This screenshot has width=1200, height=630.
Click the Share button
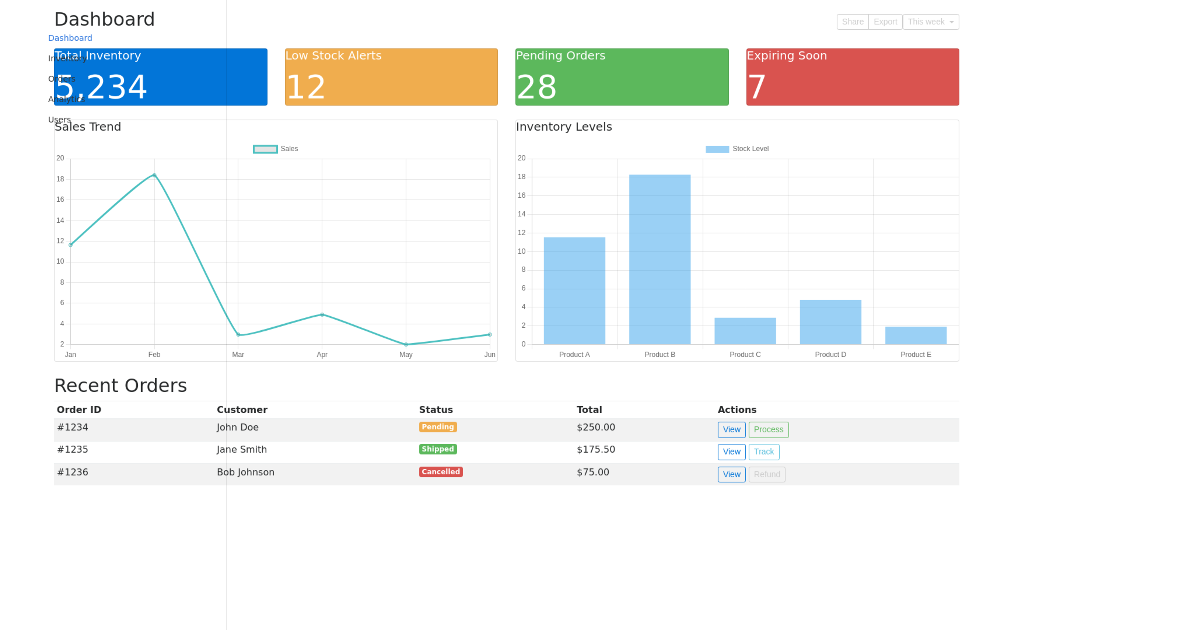click(x=852, y=21)
